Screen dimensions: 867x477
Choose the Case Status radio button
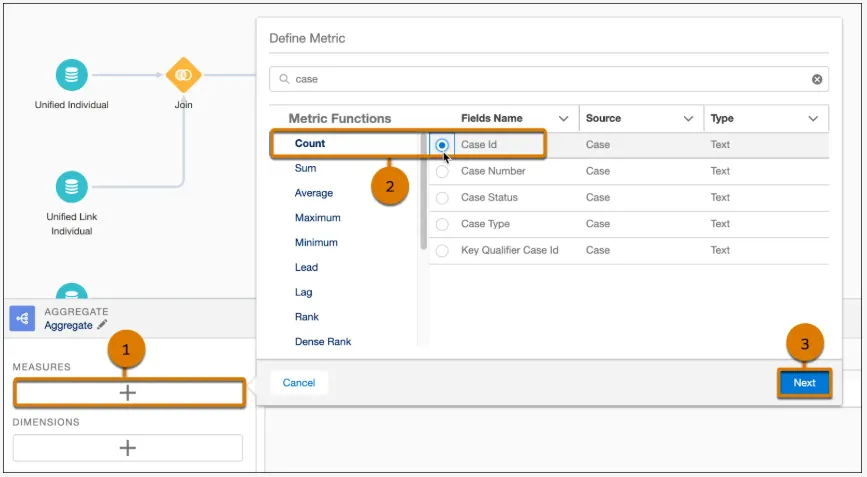point(442,198)
